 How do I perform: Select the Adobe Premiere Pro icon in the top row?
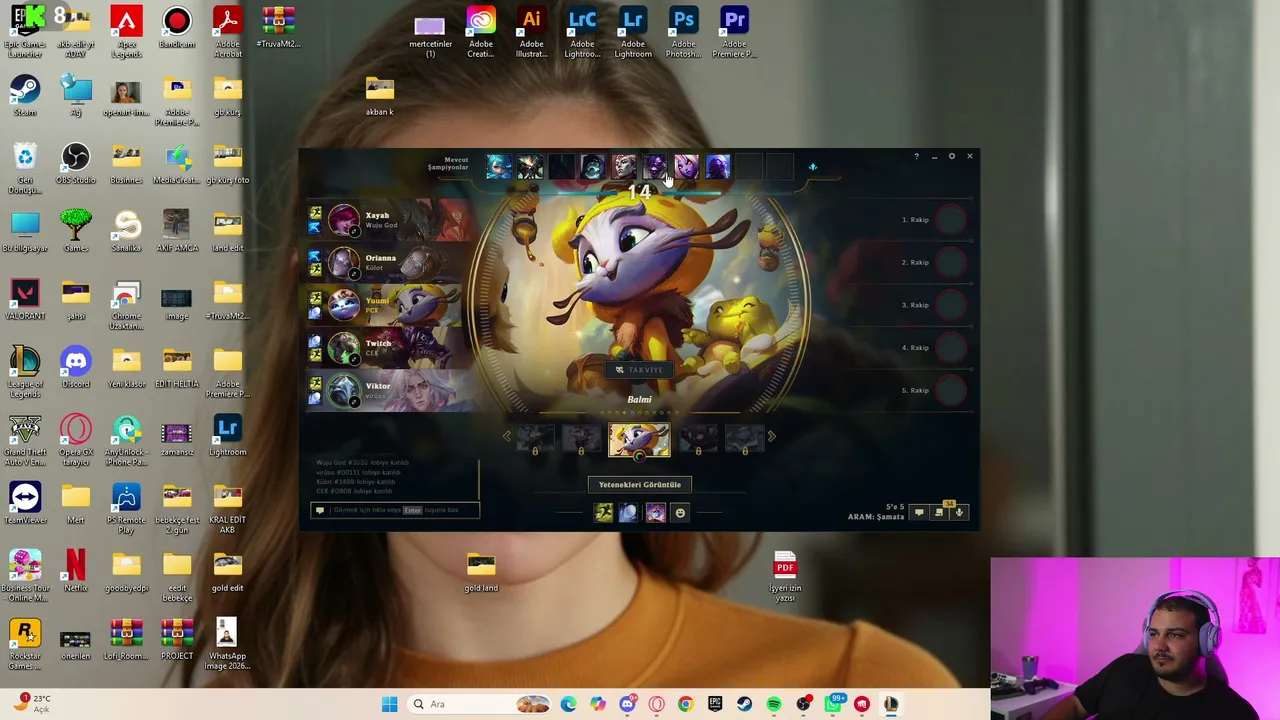tap(734, 32)
